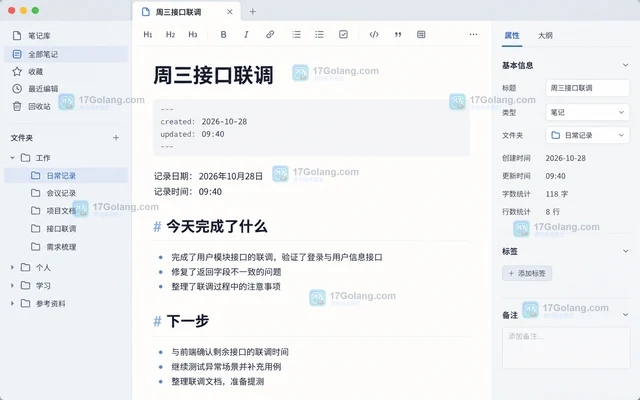Apply Heading 2 format

170,35
